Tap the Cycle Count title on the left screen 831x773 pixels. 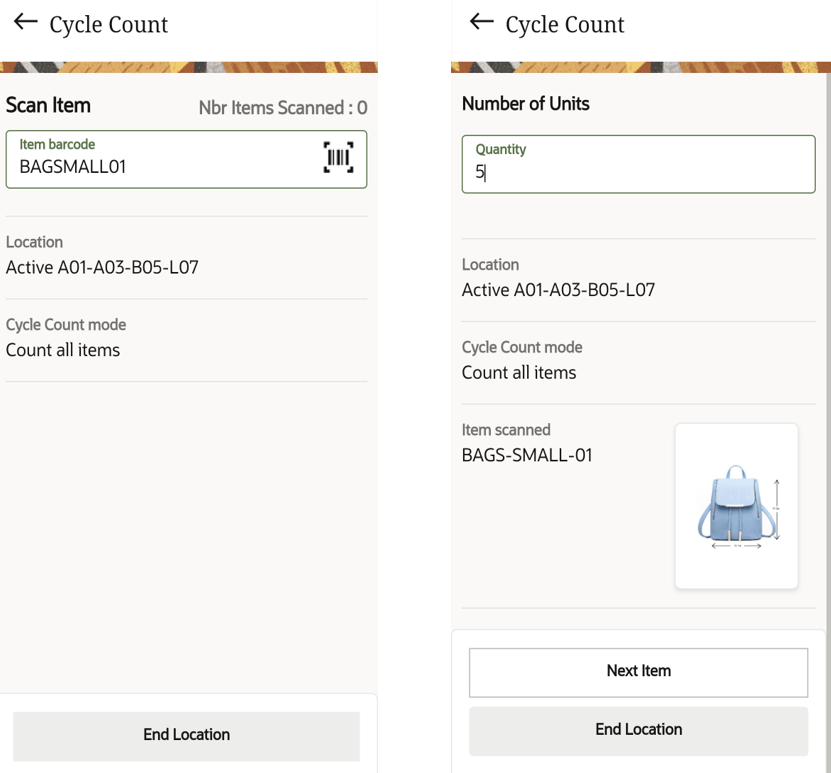[x=109, y=25]
